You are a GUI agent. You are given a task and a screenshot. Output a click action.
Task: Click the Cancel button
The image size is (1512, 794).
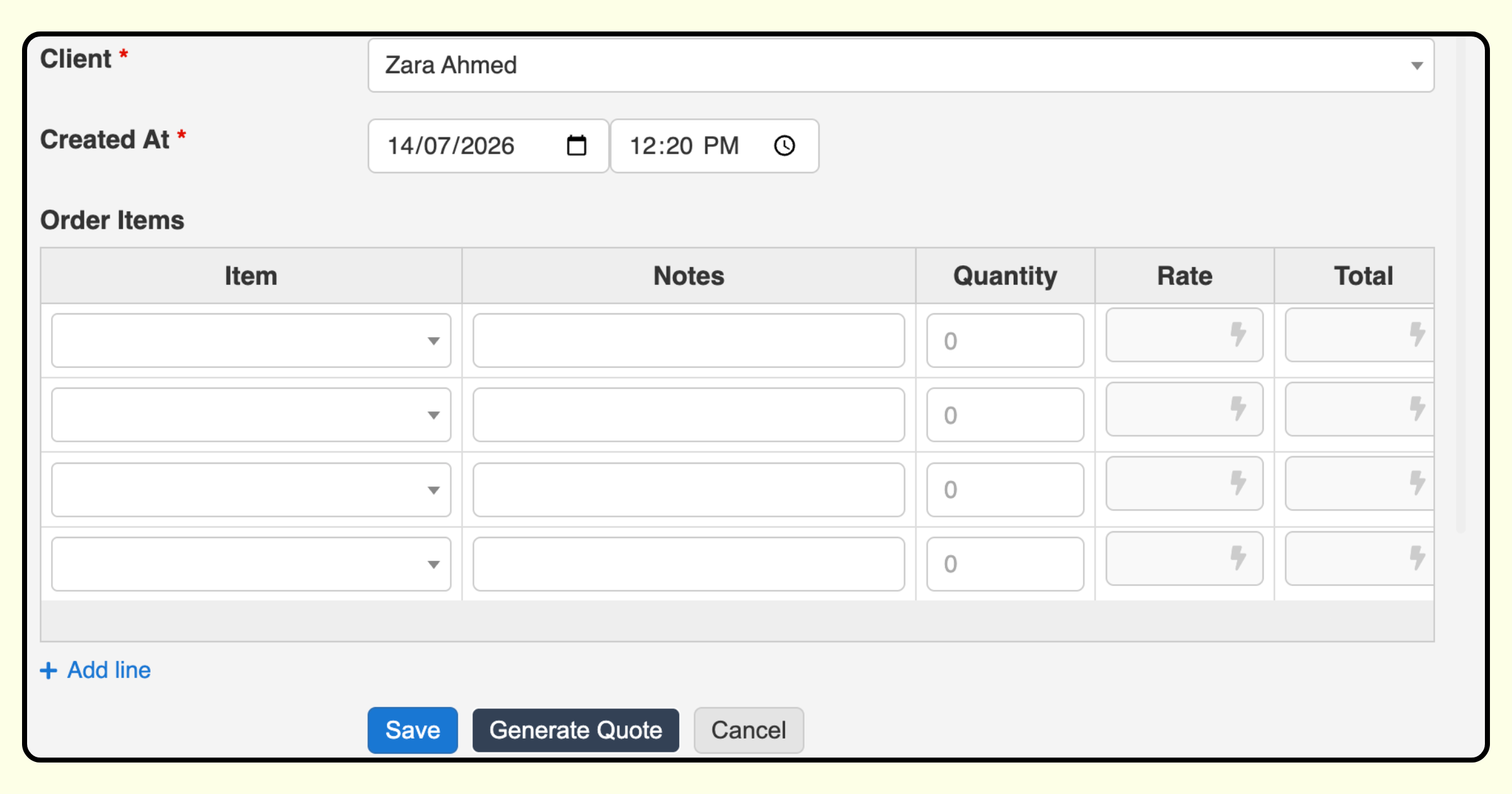(748, 730)
